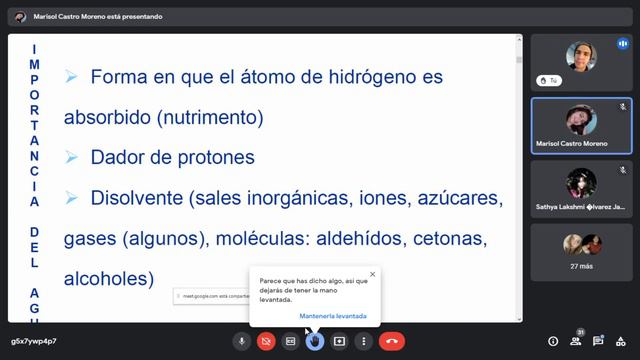The image size is (640, 360).
Task: Click the slide's scroll-up arrow
Action: (519, 39)
